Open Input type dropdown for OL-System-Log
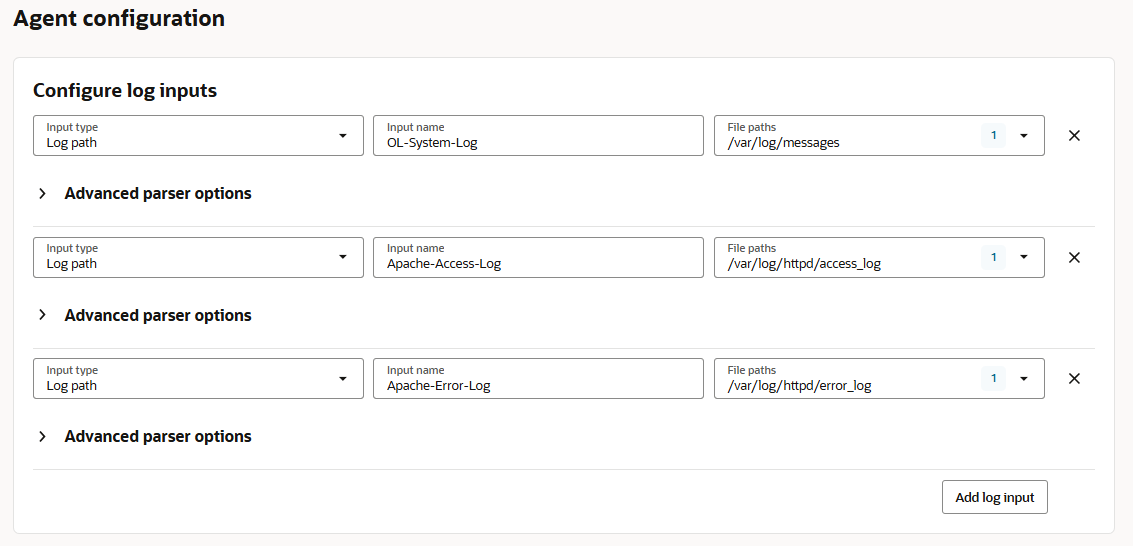 point(342,136)
